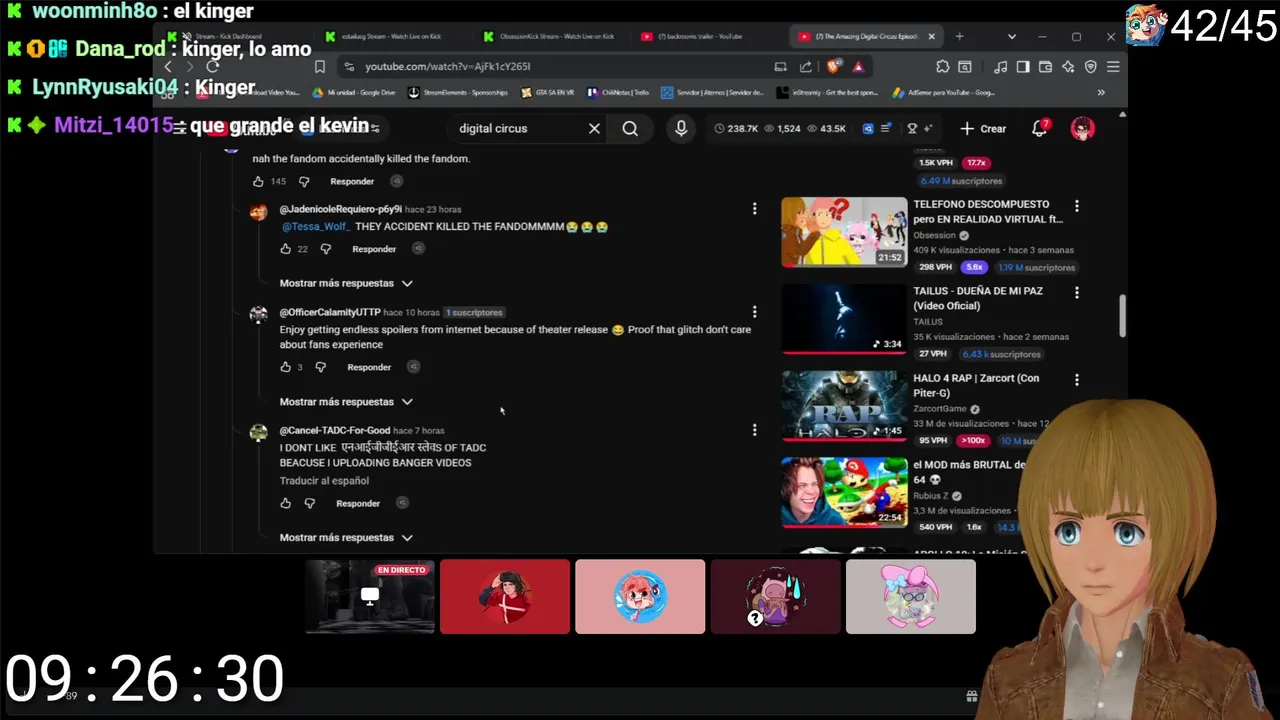Expand the bookmarks bar overflow chevron
This screenshot has width=1280, height=720.
(x=1101, y=93)
